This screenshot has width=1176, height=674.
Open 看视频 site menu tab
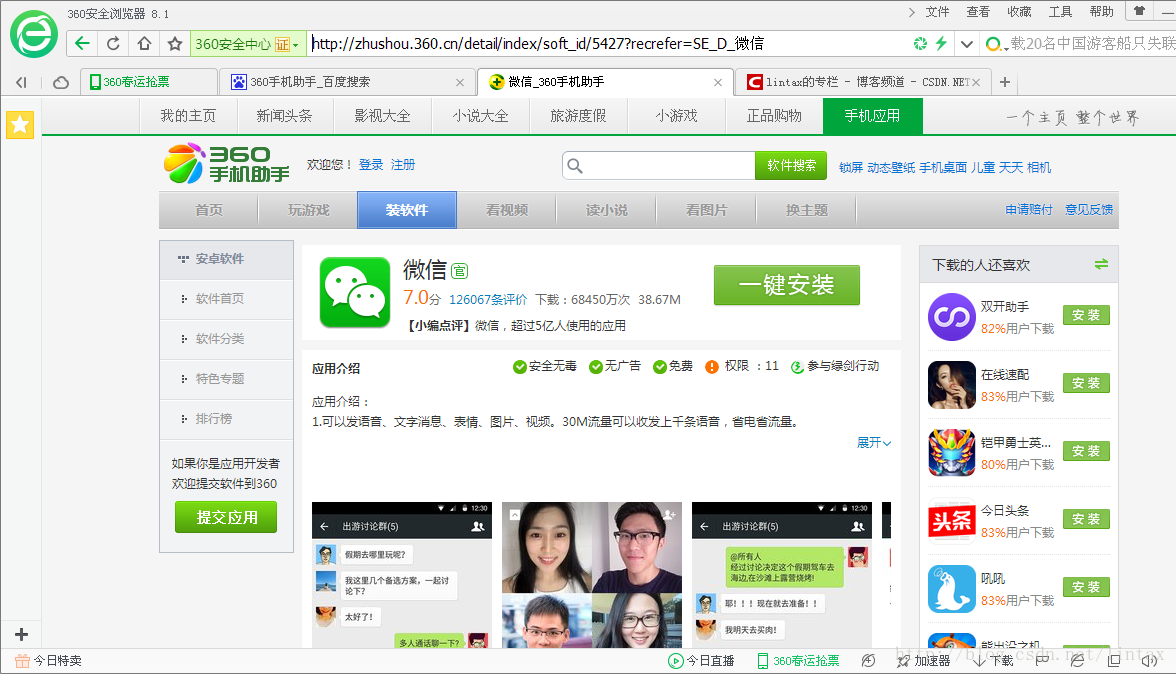click(507, 210)
